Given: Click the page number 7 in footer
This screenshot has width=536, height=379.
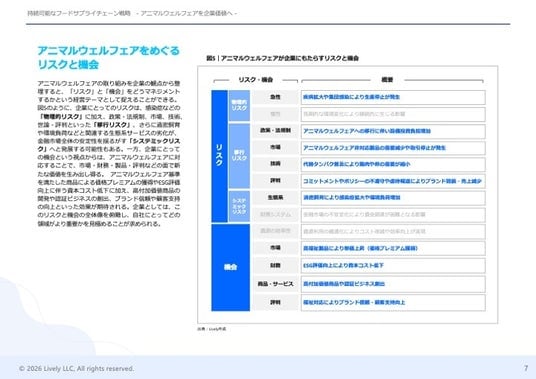Looking at the screenshot, I should (x=526, y=368).
